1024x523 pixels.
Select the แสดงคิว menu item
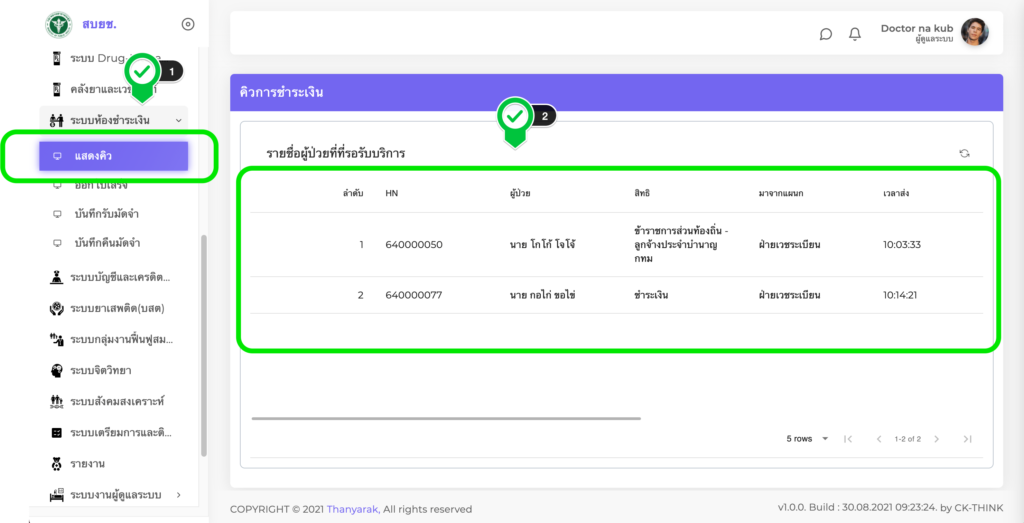coord(113,156)
